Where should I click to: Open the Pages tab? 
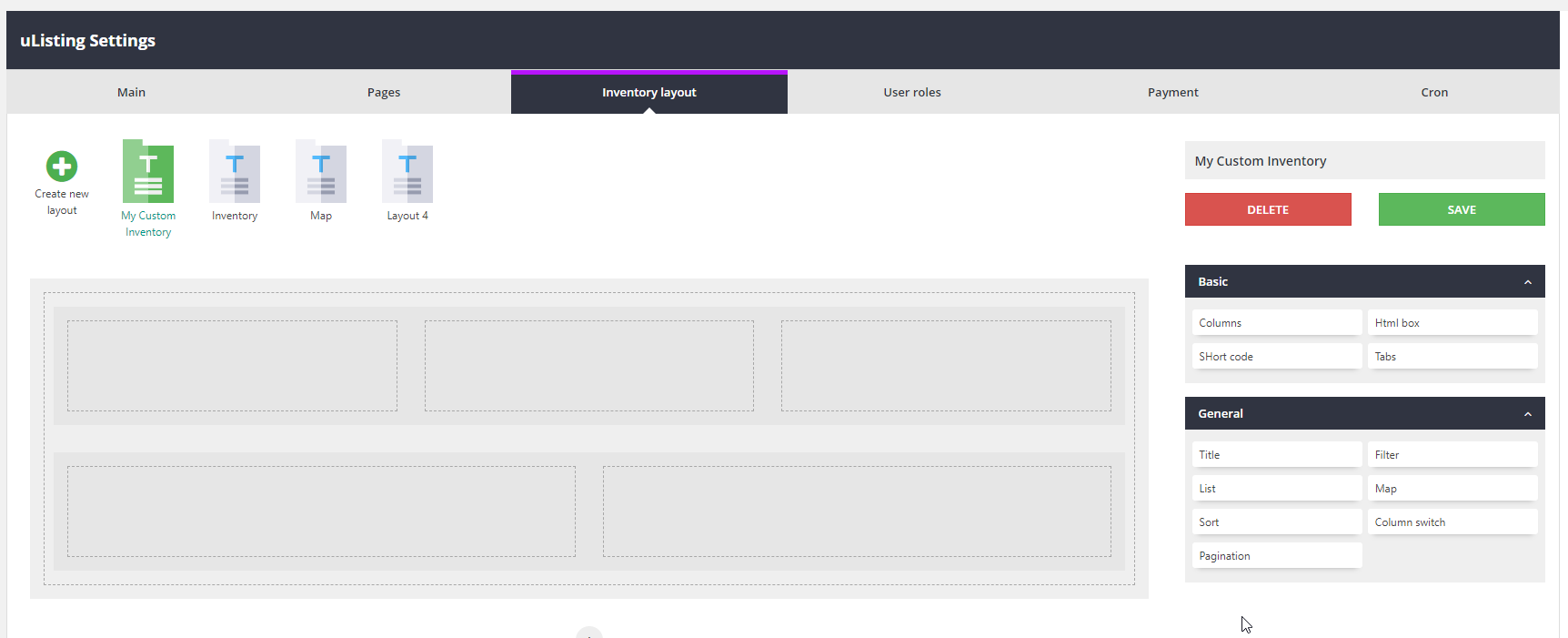tap(384, 92)
